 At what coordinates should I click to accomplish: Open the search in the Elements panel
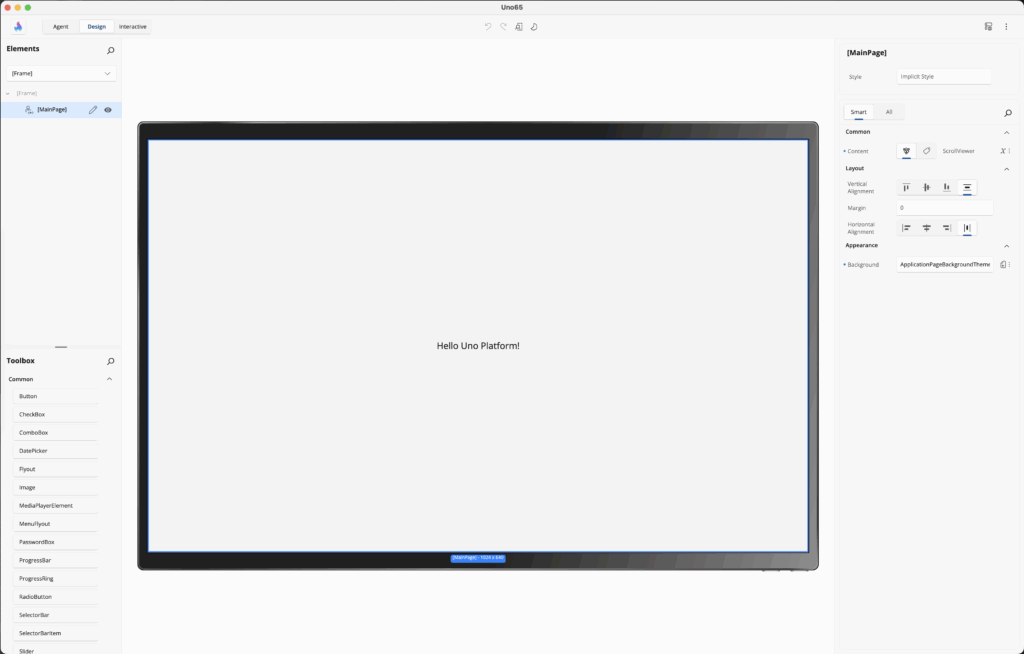pyautogui.click(x=110, y=50)
